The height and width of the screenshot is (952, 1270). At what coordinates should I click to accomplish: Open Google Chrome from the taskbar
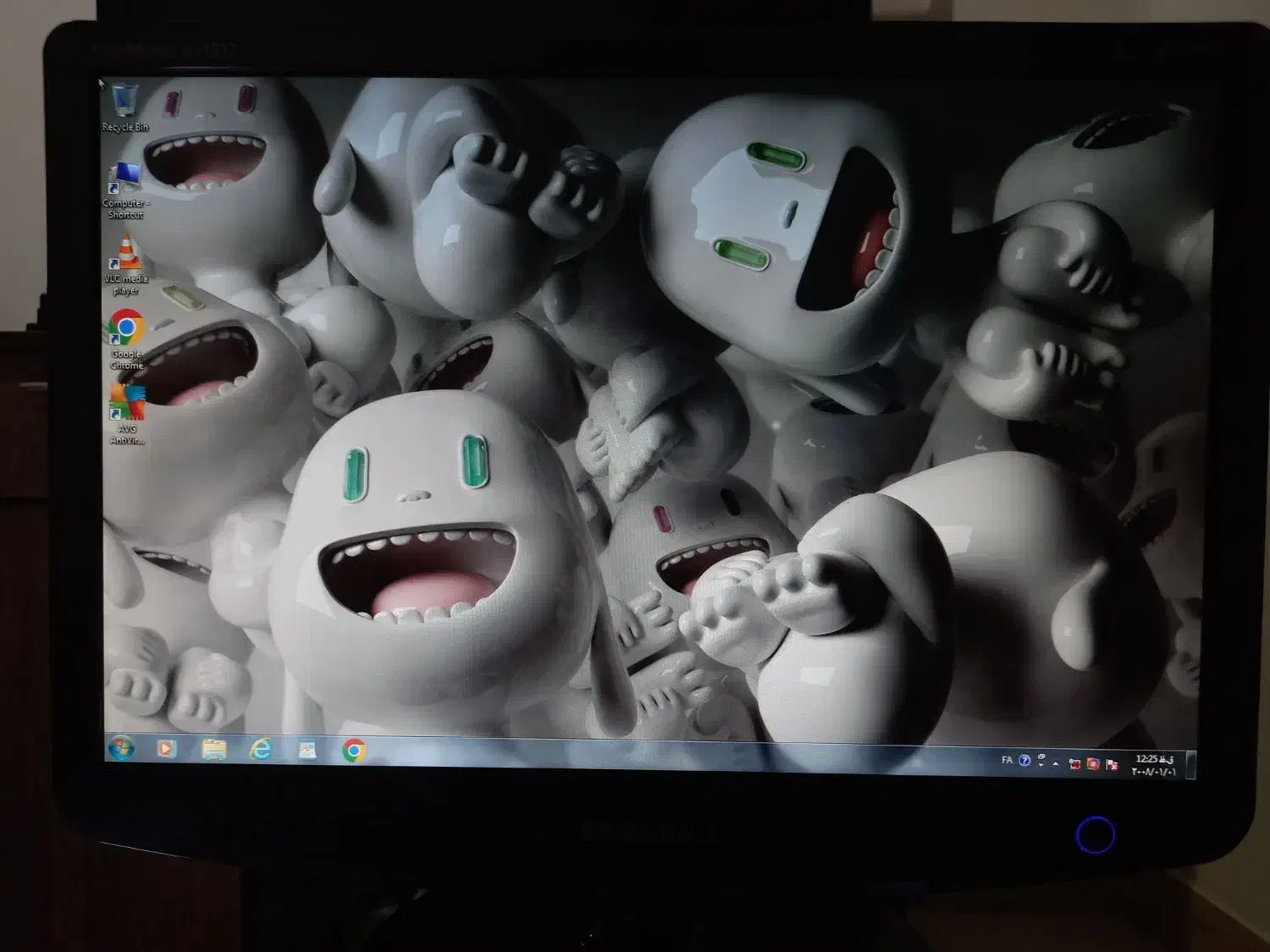point(354,751)
